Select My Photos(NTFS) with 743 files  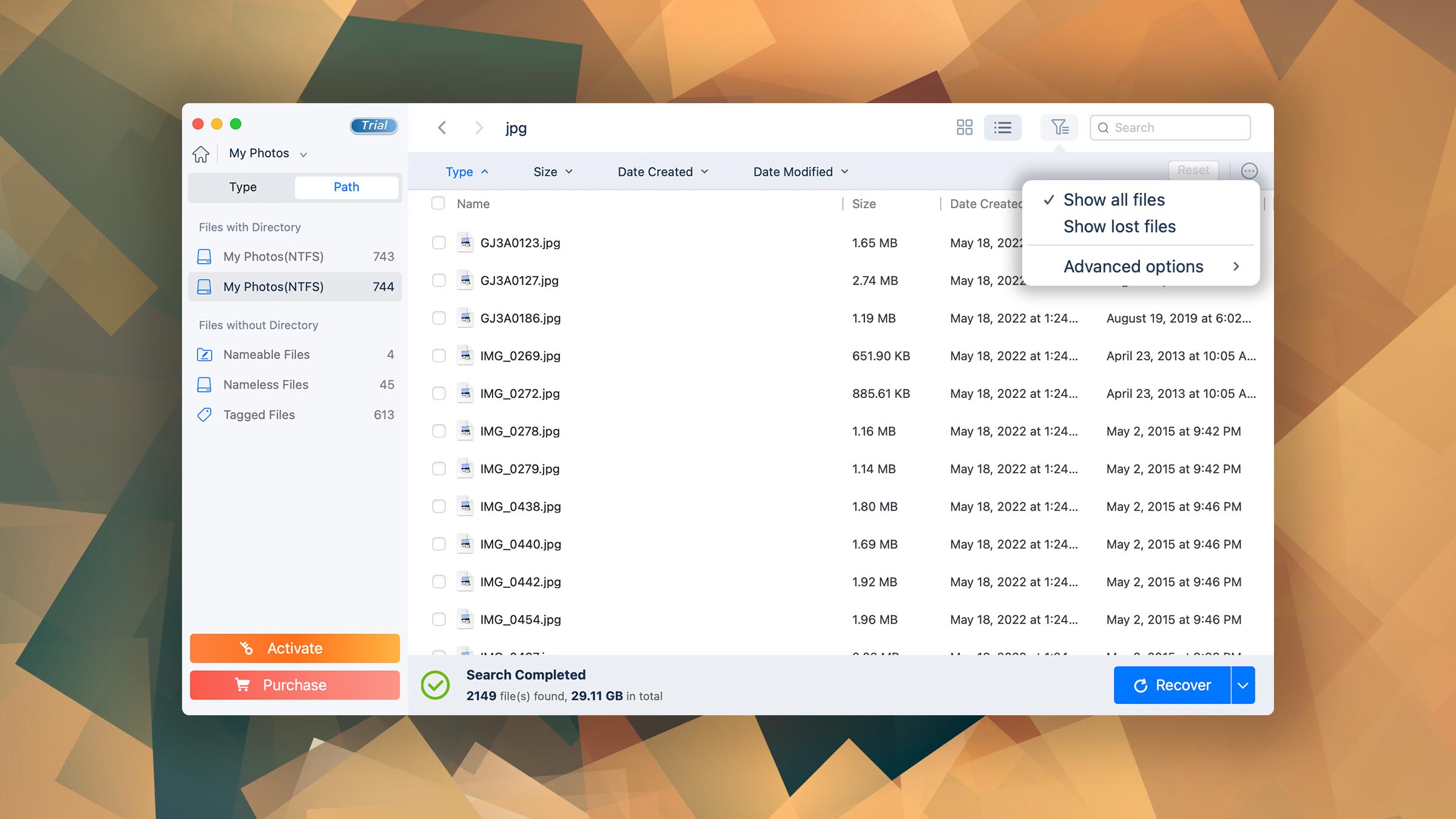coord(295,257)
